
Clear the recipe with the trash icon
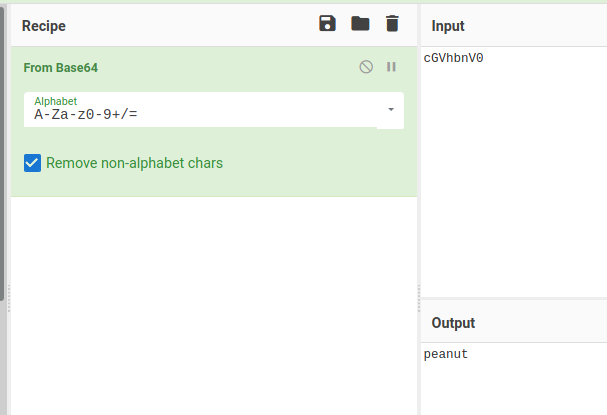[x=392, y=24]
